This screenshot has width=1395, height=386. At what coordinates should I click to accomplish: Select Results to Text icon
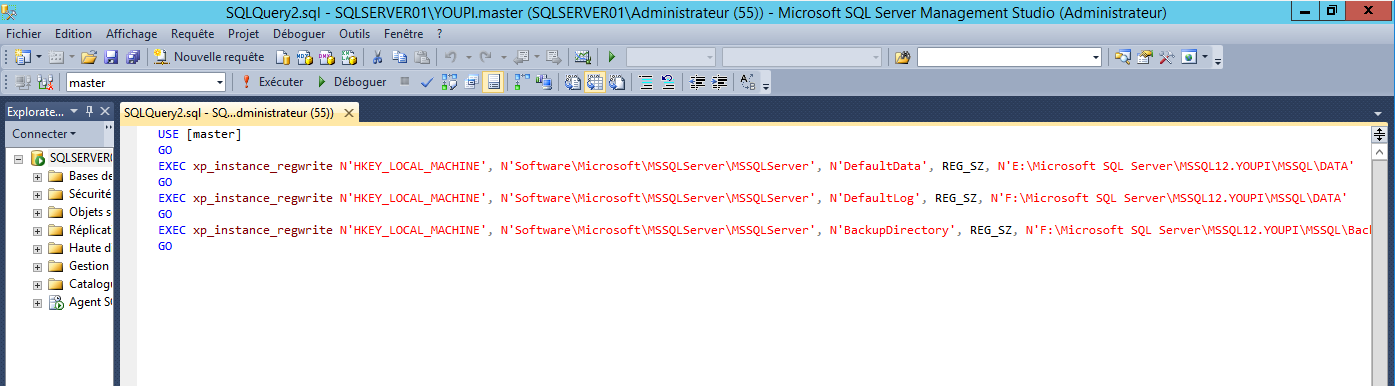coord(574,82)
